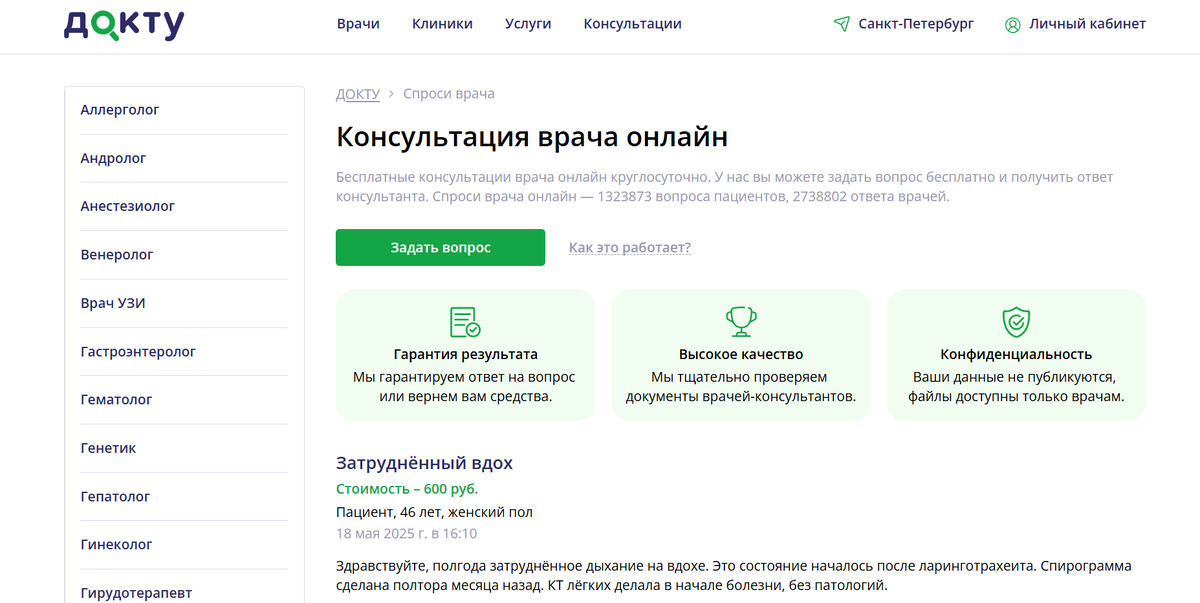Open the Как это работает? link

630,247
